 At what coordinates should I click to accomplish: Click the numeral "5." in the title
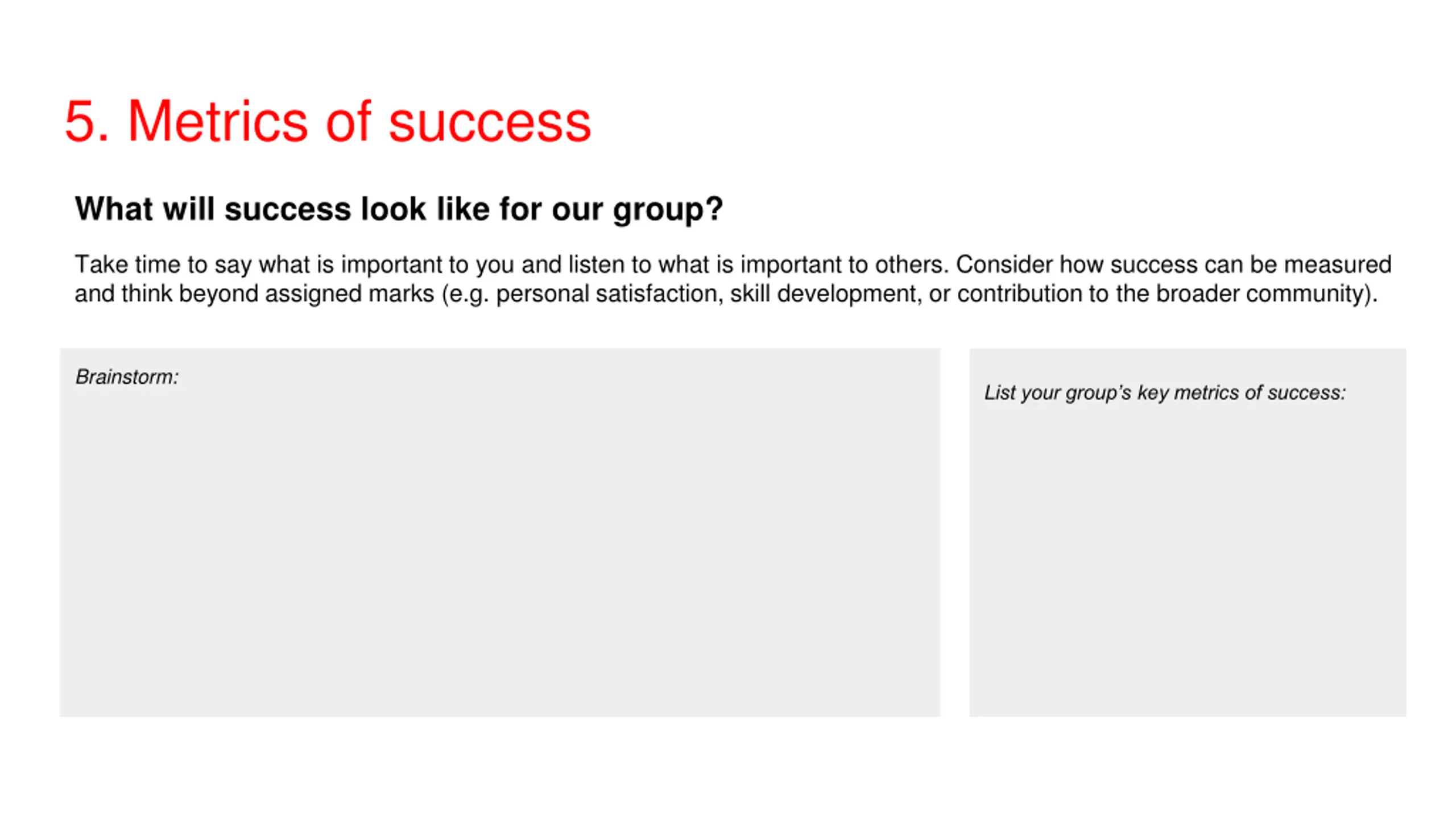click(x=86, y=121)
